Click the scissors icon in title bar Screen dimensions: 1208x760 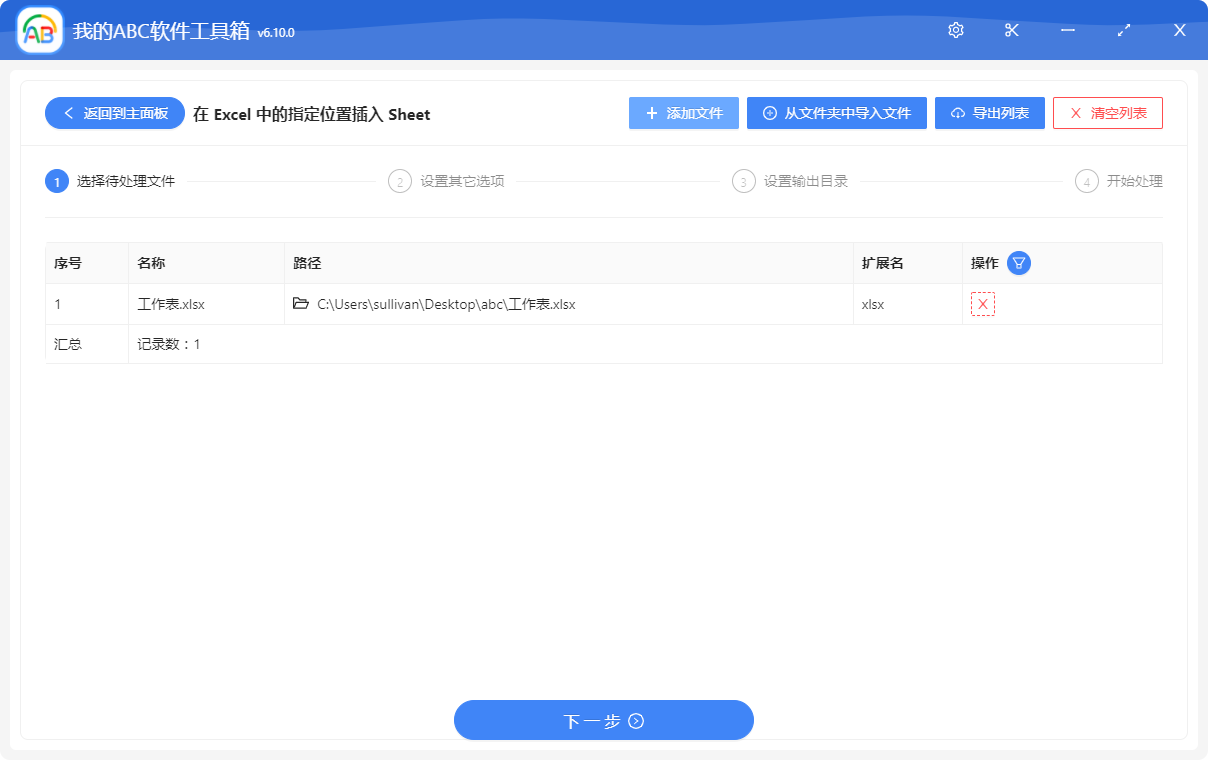pyautogui.click(x=1012, y=30)
